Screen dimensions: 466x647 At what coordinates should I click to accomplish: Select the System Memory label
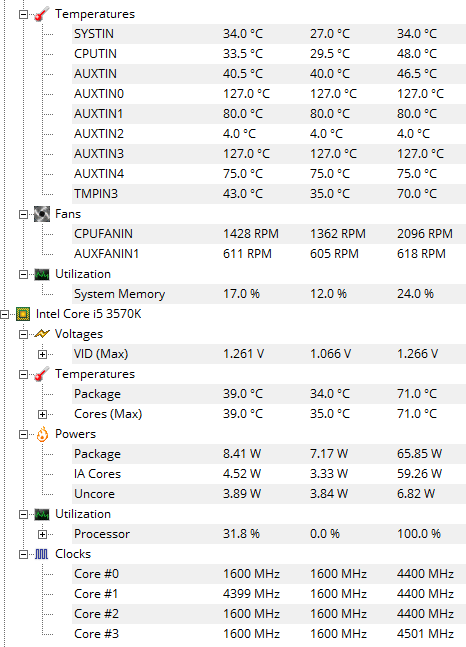tap(120, 294)
